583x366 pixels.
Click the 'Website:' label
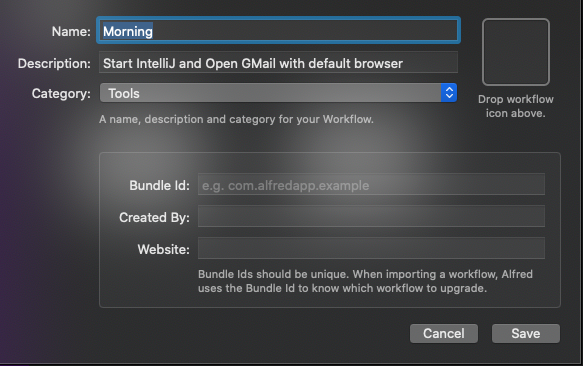point(164,249)
